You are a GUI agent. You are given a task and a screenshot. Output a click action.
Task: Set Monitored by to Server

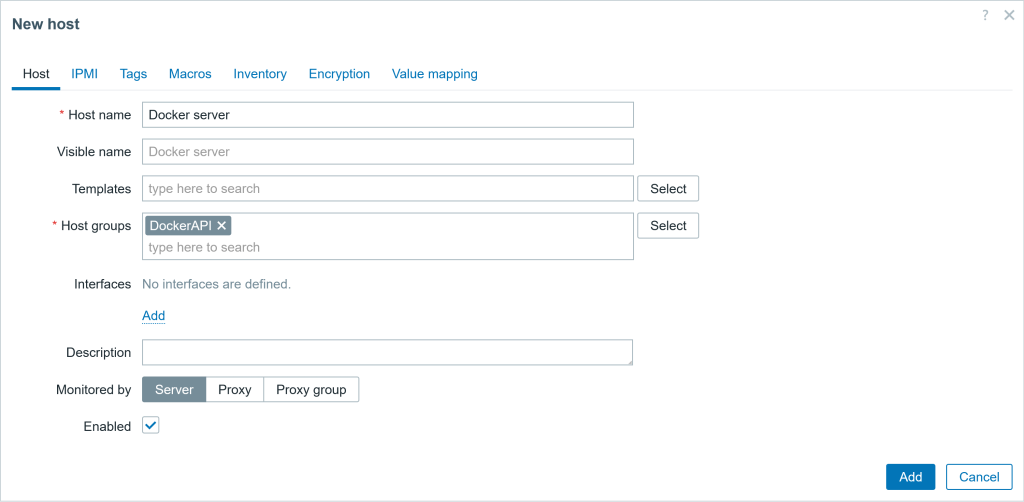pos(174,389)
